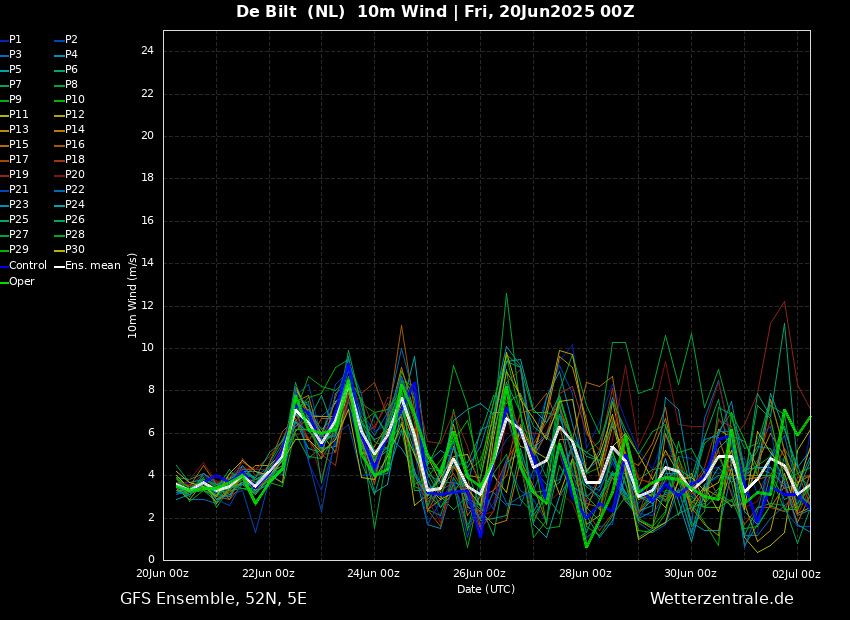
Task: Click the 20Jun 00z x-axis label
Action: 163,573
